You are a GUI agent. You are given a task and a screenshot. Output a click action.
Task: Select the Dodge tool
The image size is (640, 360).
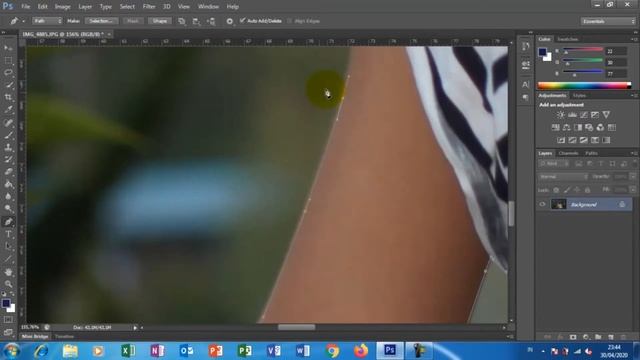8,209
